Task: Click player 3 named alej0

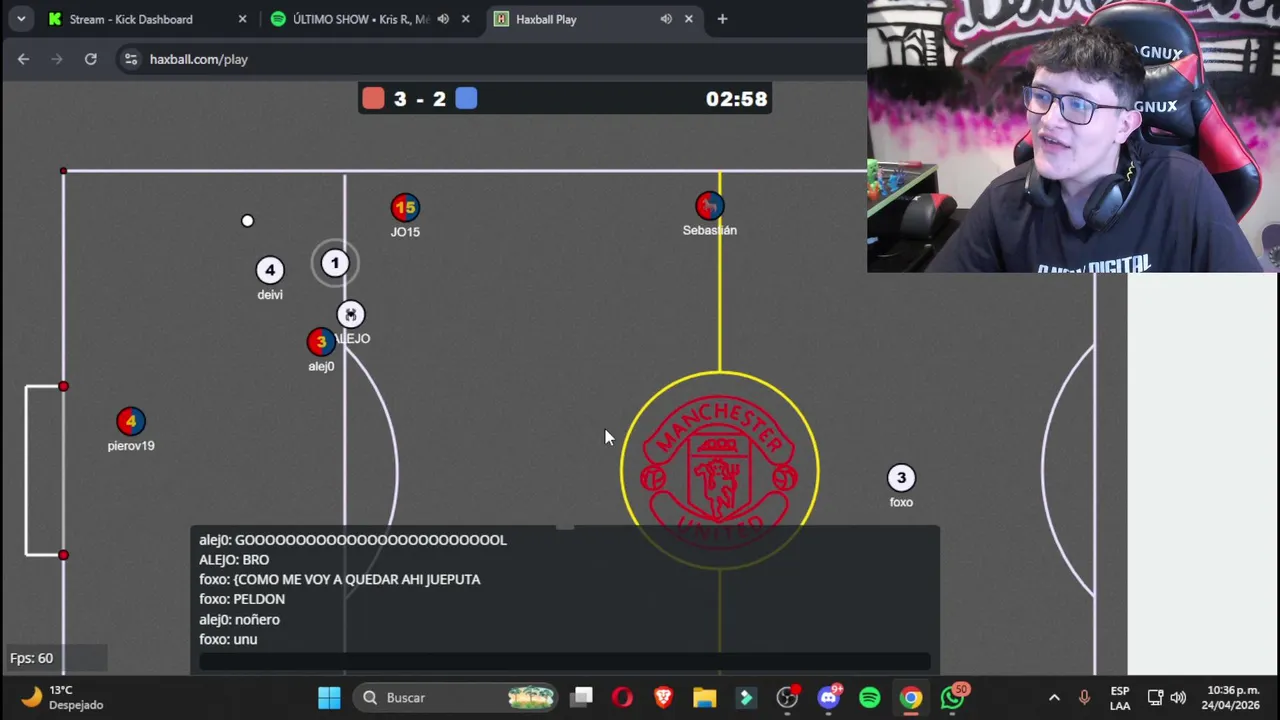Action: (321, 342)
